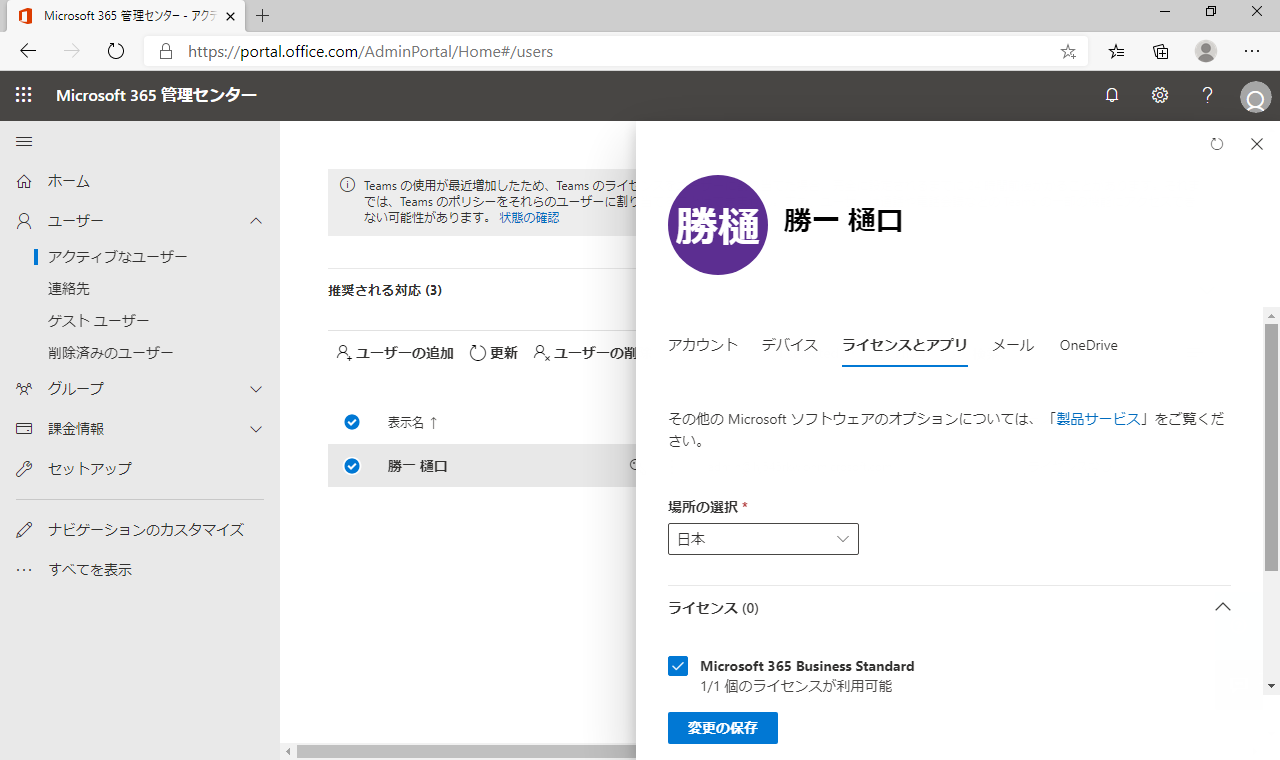Click the pencil icon for navigation customization
The height and width of the screenshot is (760, 1280).
24,530
